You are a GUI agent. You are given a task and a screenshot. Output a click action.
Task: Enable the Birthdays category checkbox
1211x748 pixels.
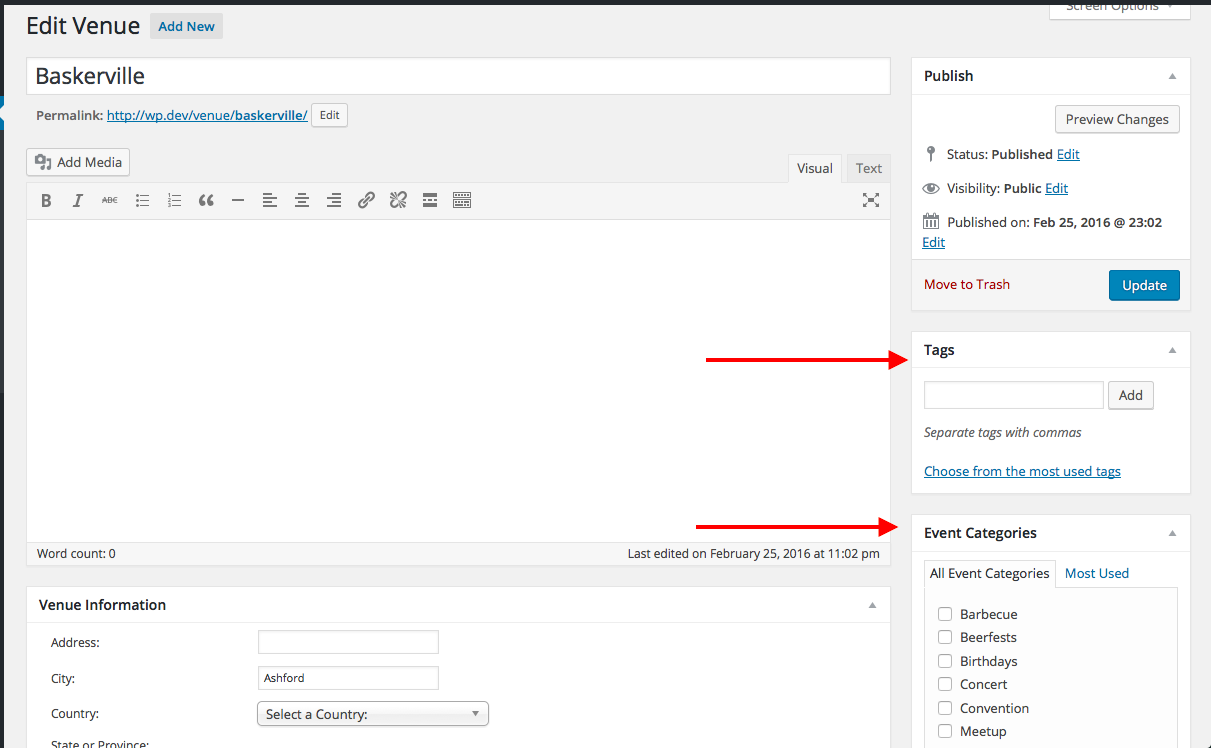pos(944,661)
